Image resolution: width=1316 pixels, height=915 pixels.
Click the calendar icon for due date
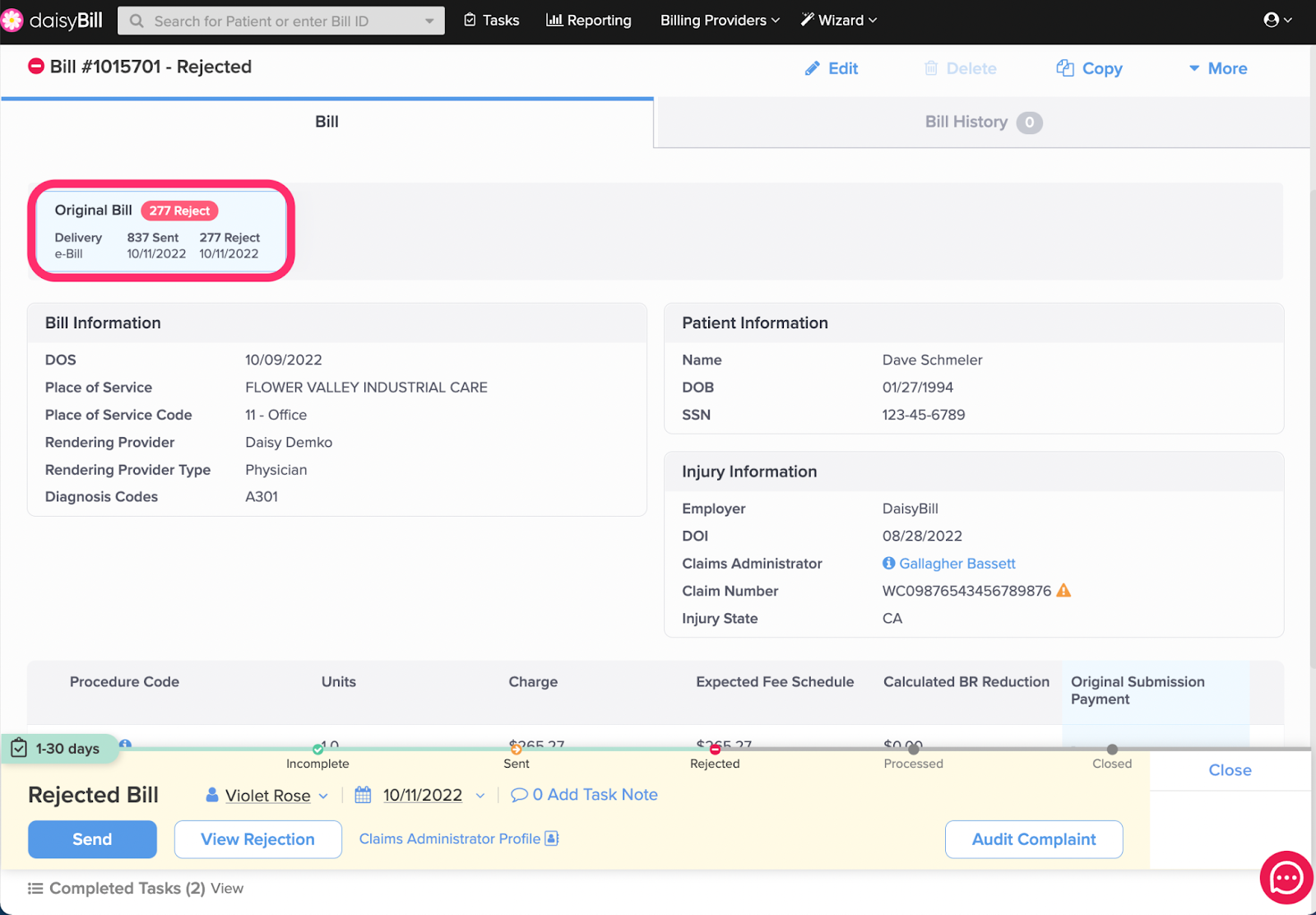363,795
